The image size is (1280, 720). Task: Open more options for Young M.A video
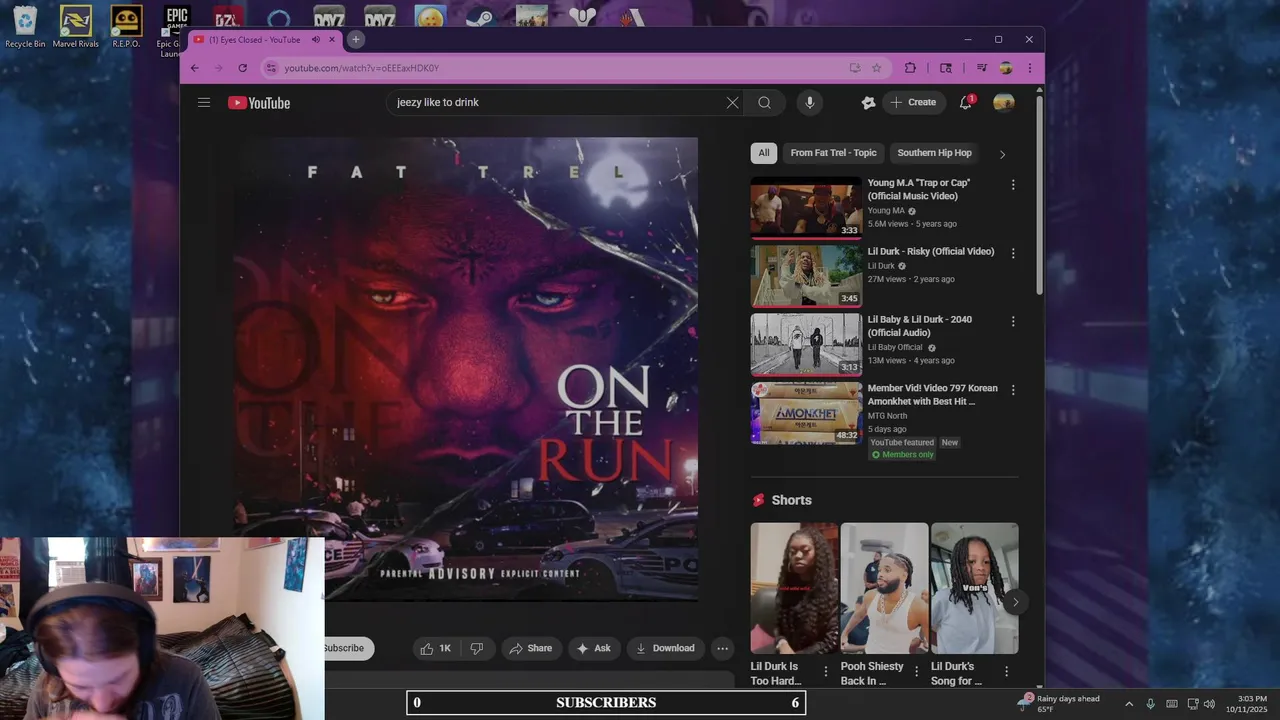pyautogui.click(x=1013, y=185)
